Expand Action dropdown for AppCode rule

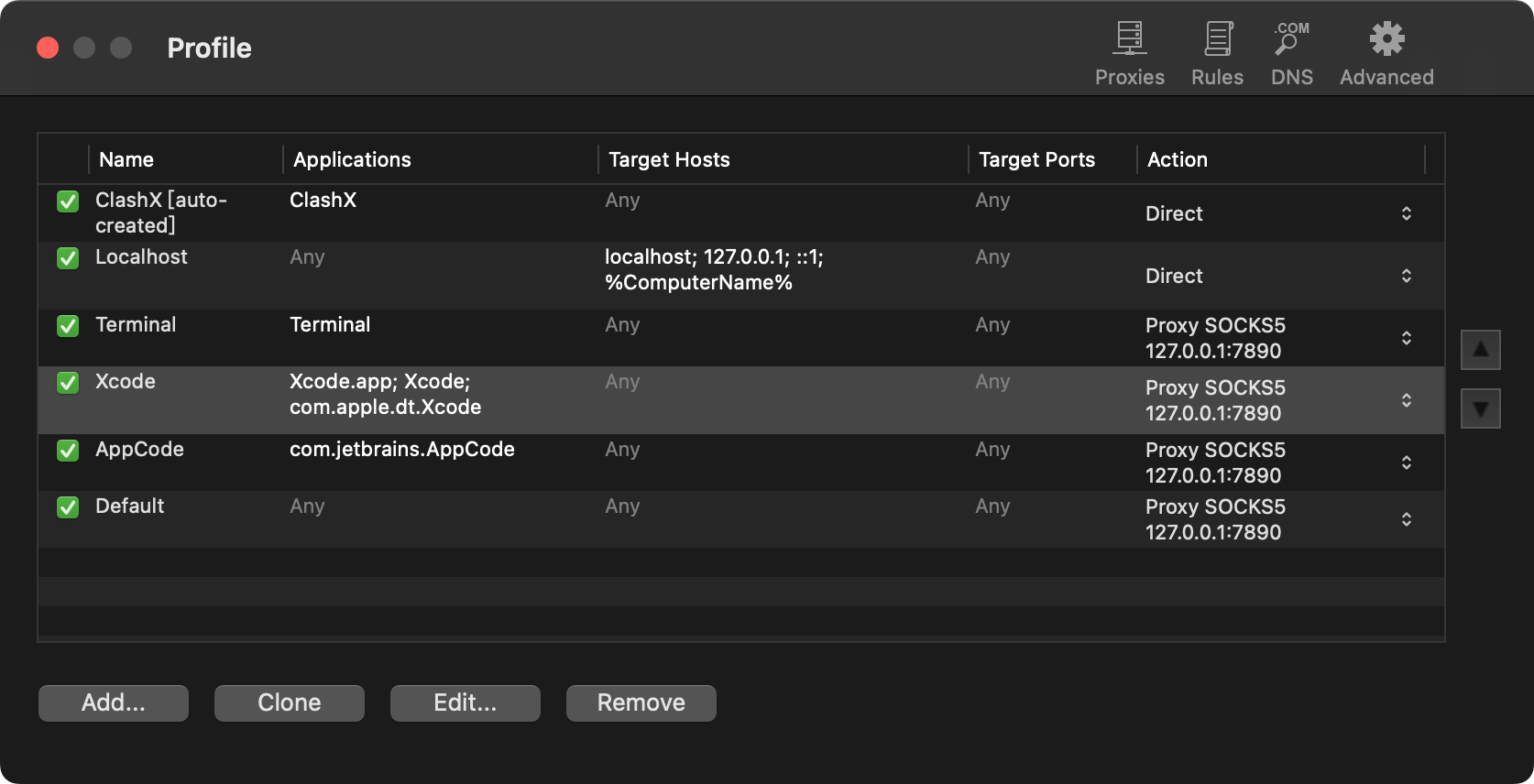pyautogui.click(x=1406, y=463)
